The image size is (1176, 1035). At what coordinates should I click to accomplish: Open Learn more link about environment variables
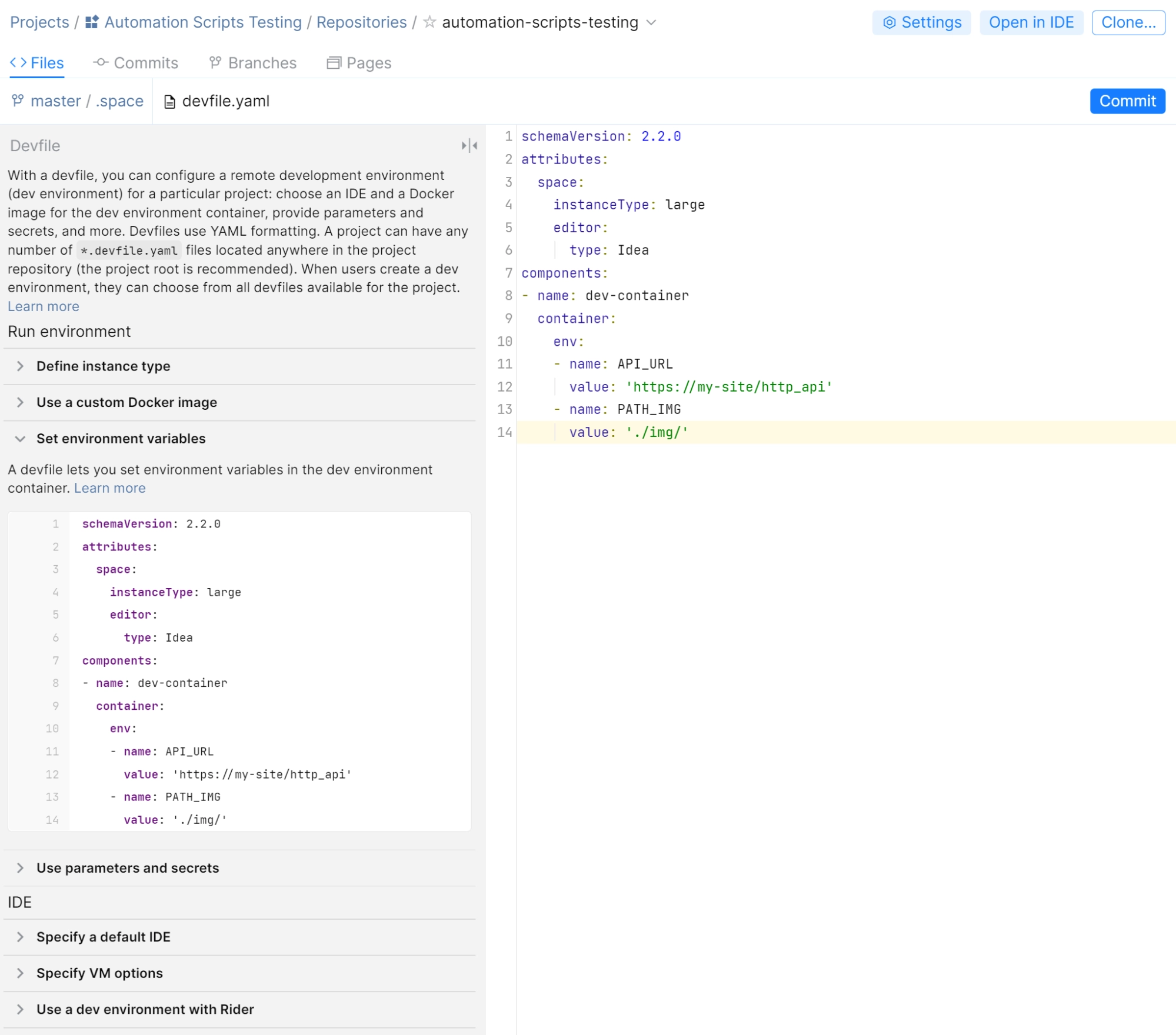tap(109, 488)
